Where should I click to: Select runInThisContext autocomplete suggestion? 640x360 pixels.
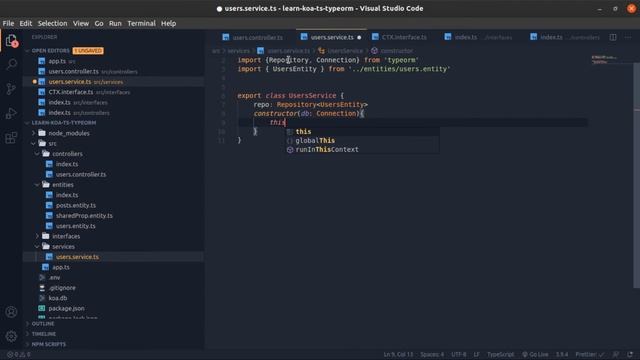point(362,149)
